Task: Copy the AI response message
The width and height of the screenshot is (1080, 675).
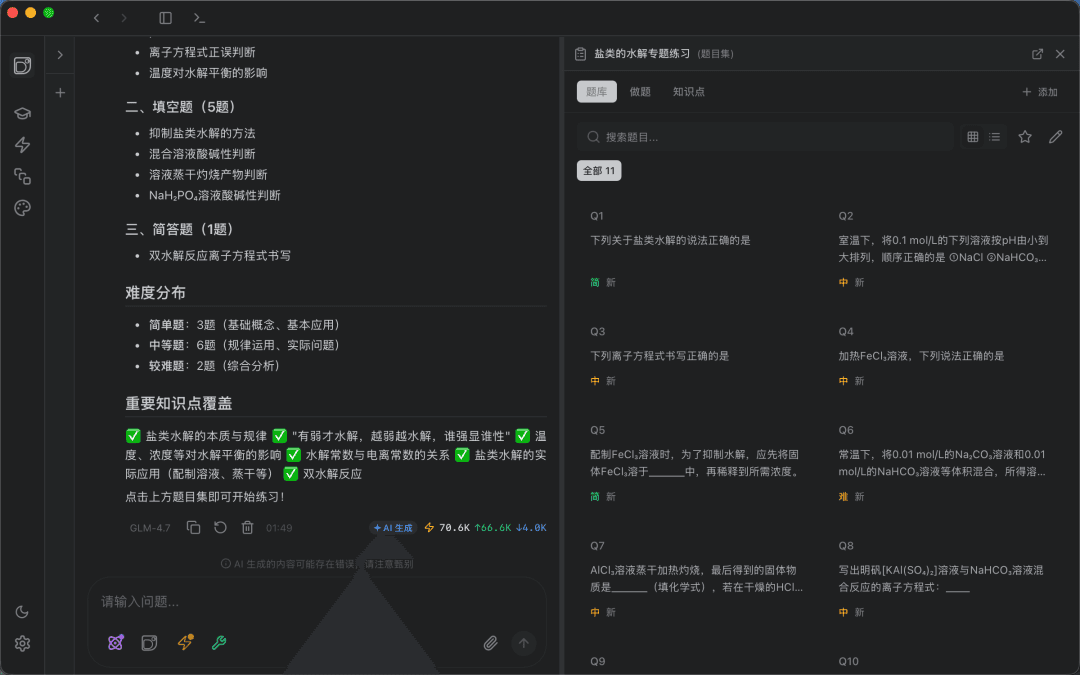Action: coord(194,528)
